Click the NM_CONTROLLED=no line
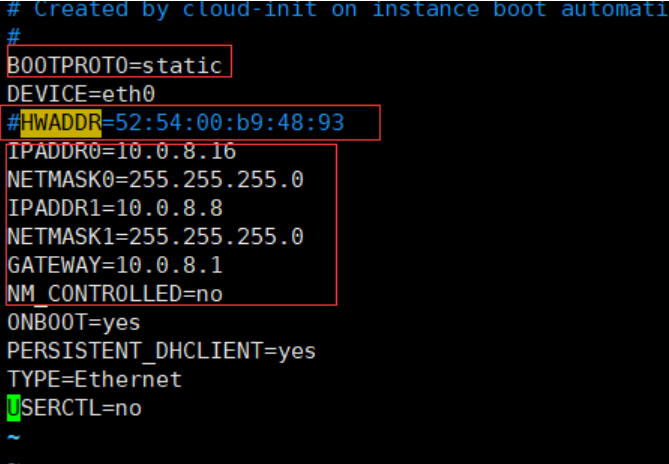 click(x=115, y=294)
